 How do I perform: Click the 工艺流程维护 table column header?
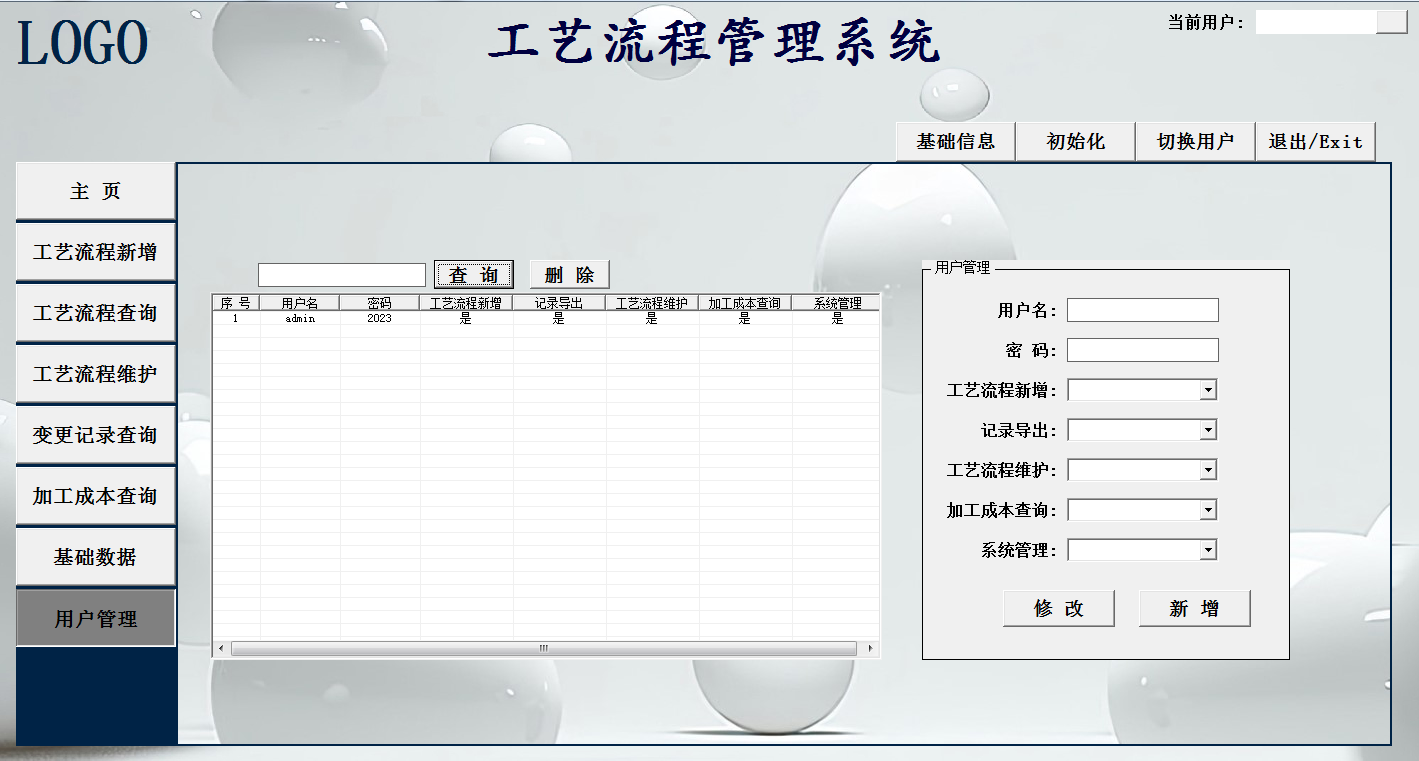652,303
